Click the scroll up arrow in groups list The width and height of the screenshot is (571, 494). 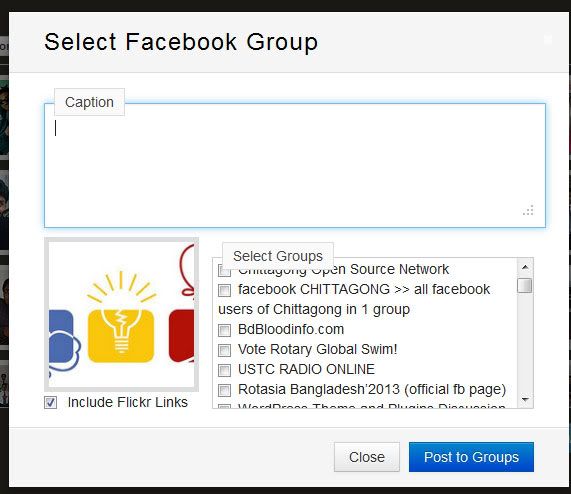(525, 267)
